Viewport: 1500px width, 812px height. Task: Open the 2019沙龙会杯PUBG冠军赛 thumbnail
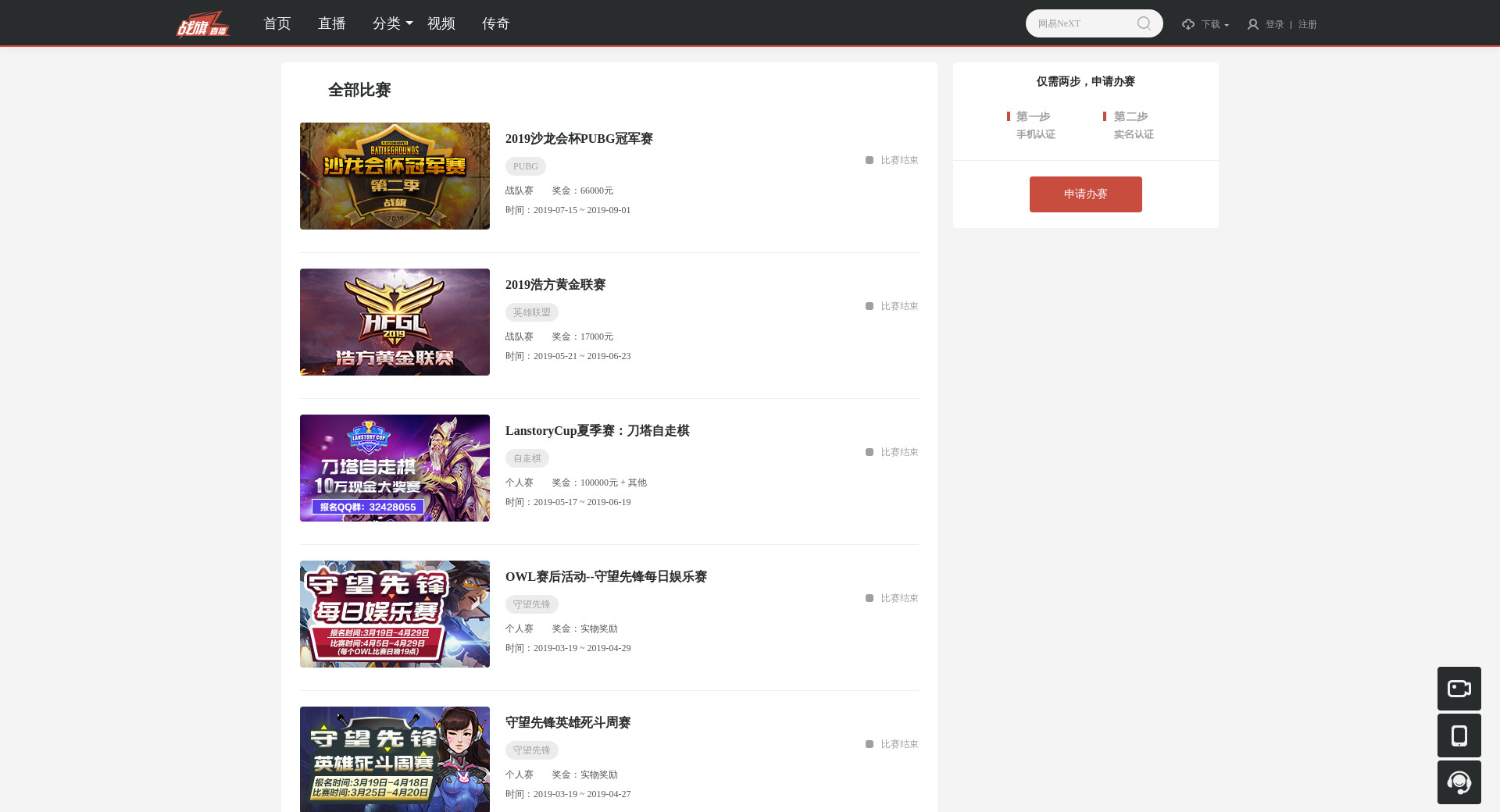pyautogui.click(x=395, y=176)
